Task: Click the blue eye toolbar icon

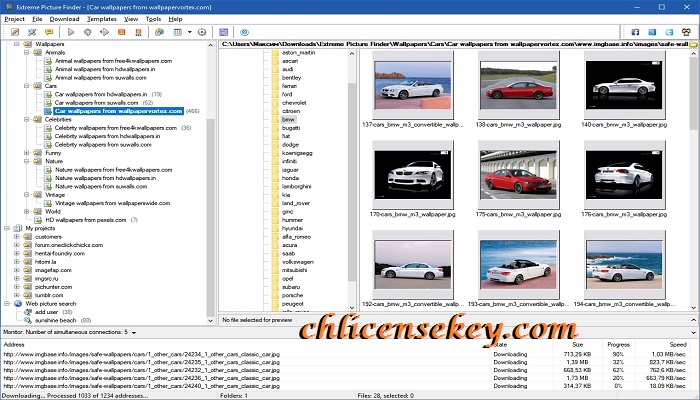Action: point(244,32)
